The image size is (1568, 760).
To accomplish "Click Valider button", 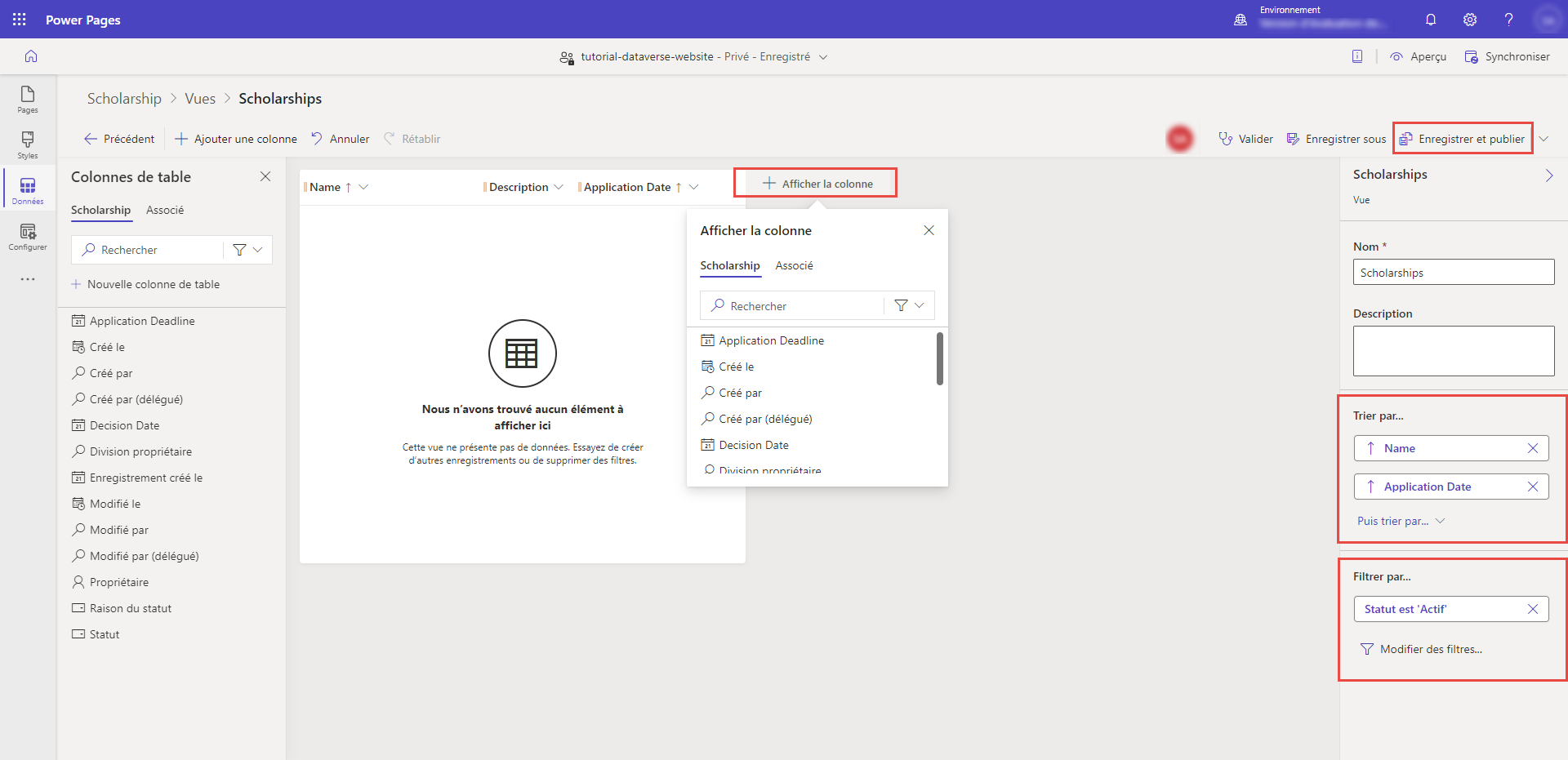I will [1246, 139].
